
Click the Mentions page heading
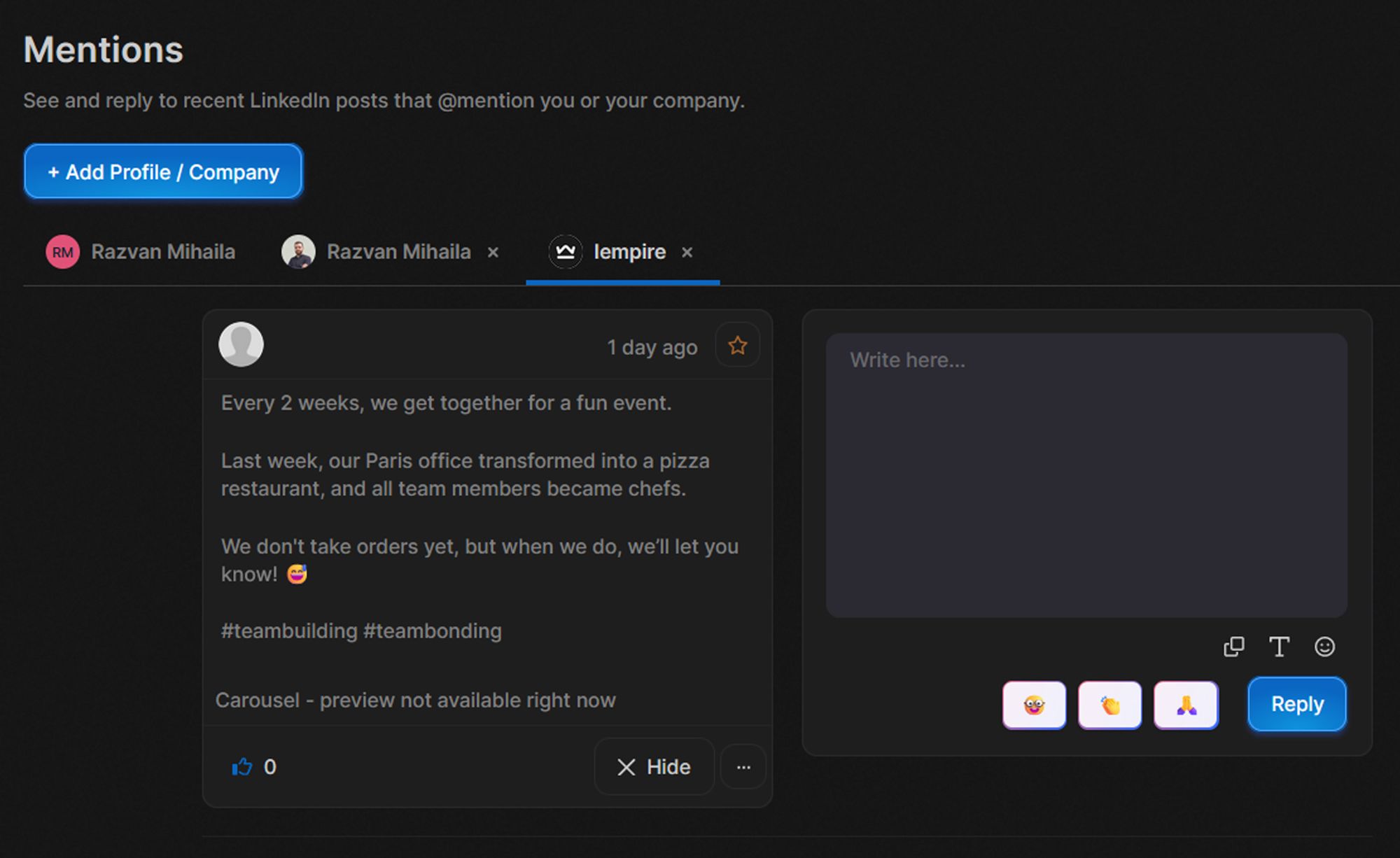(x=104, y=50)
